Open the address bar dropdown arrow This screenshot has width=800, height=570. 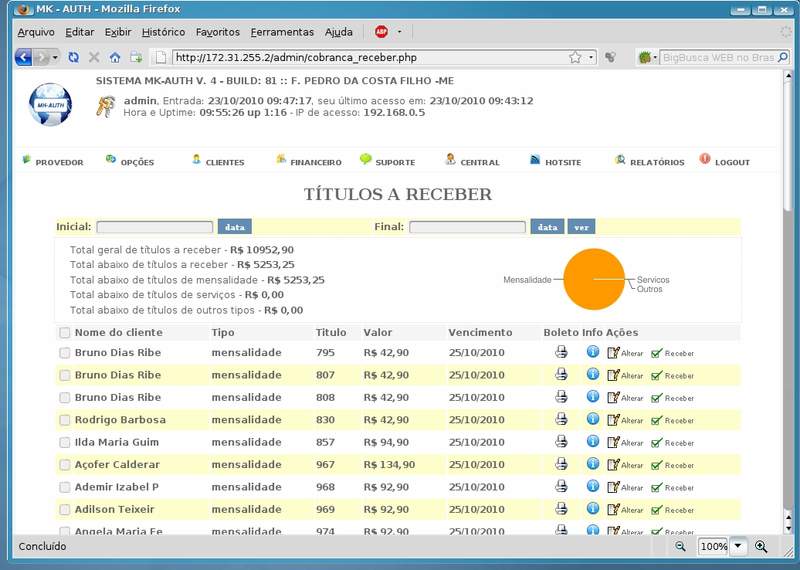click(591, 57)
